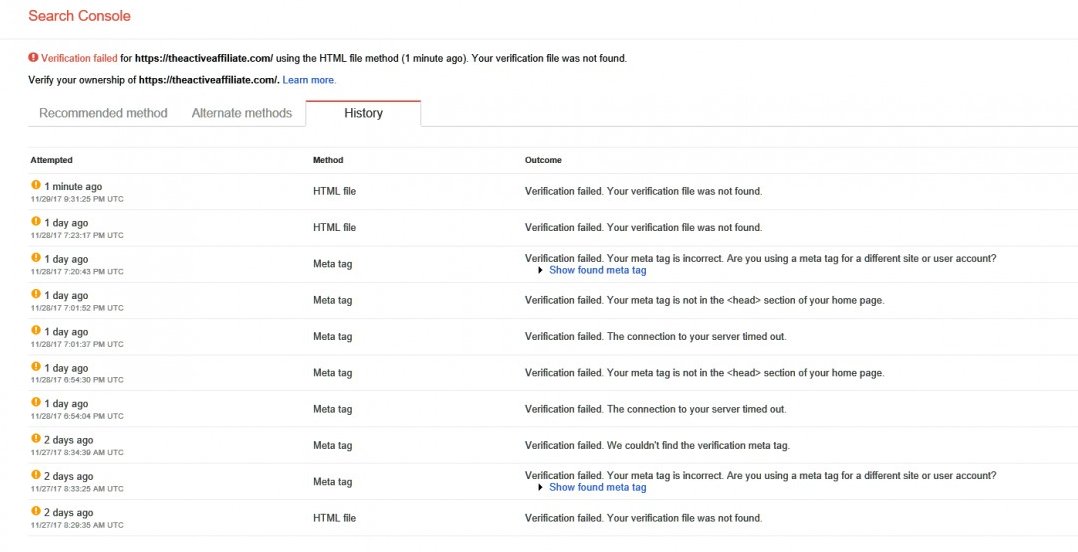The image size is (1078, 552).
Task: Click warning icon for 11/28/17 6:54:30 PM attempt
Action: pyautogui.click(x=36, y=366)
